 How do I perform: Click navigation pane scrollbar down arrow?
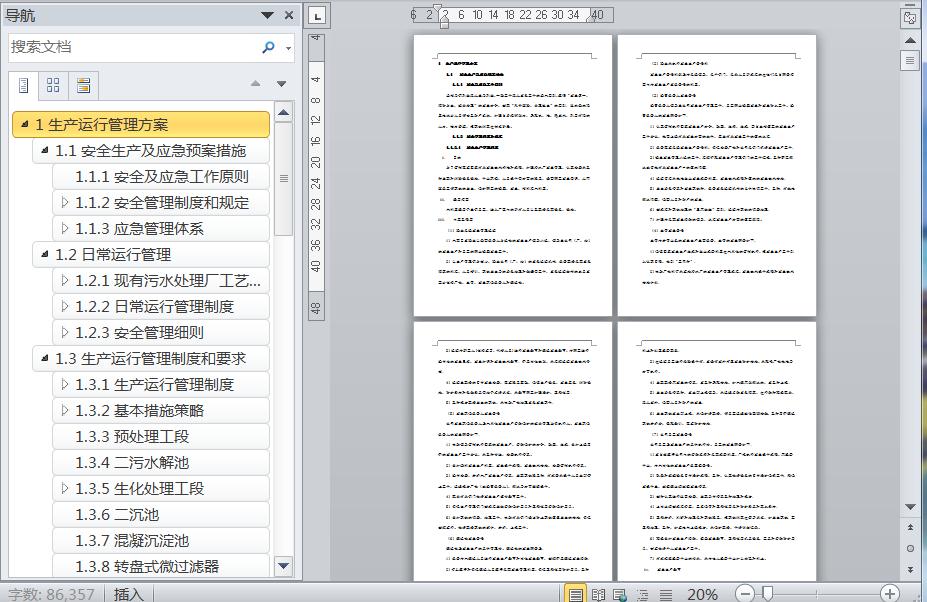tap(284, 567)
